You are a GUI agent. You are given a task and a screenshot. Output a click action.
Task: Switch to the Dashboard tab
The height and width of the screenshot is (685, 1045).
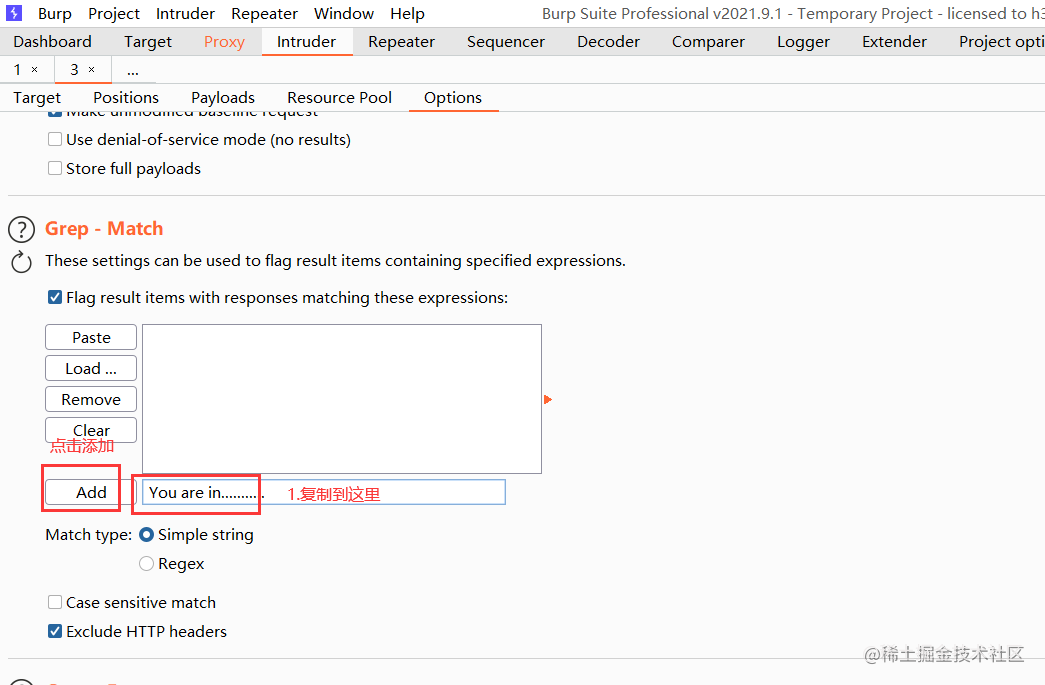53,42
